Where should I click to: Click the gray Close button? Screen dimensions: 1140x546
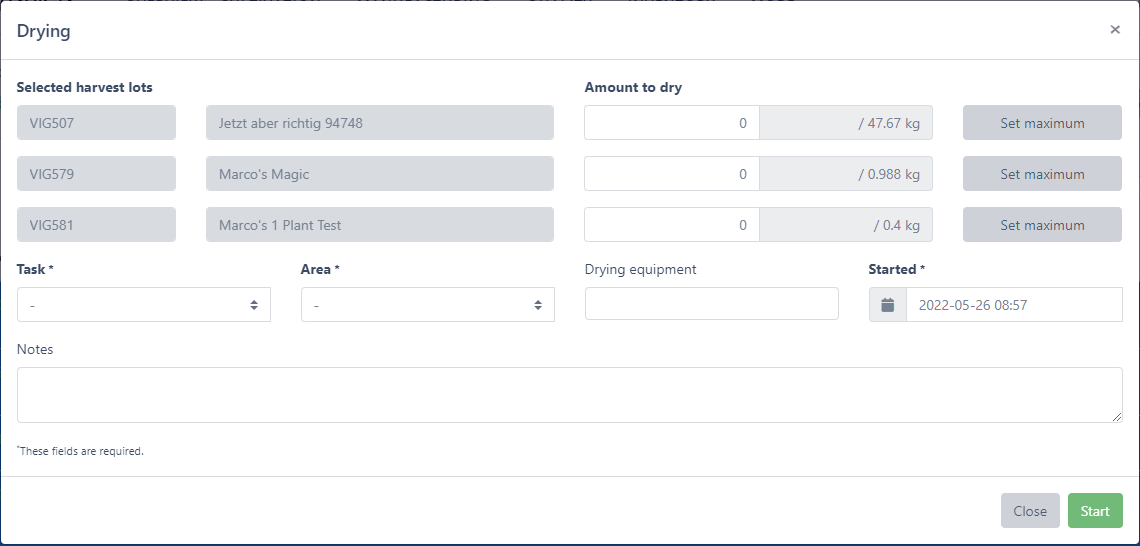tap(1029, 511)
